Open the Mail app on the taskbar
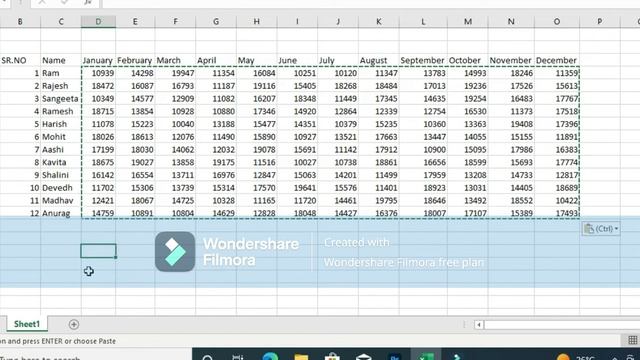 coord(363,356)
